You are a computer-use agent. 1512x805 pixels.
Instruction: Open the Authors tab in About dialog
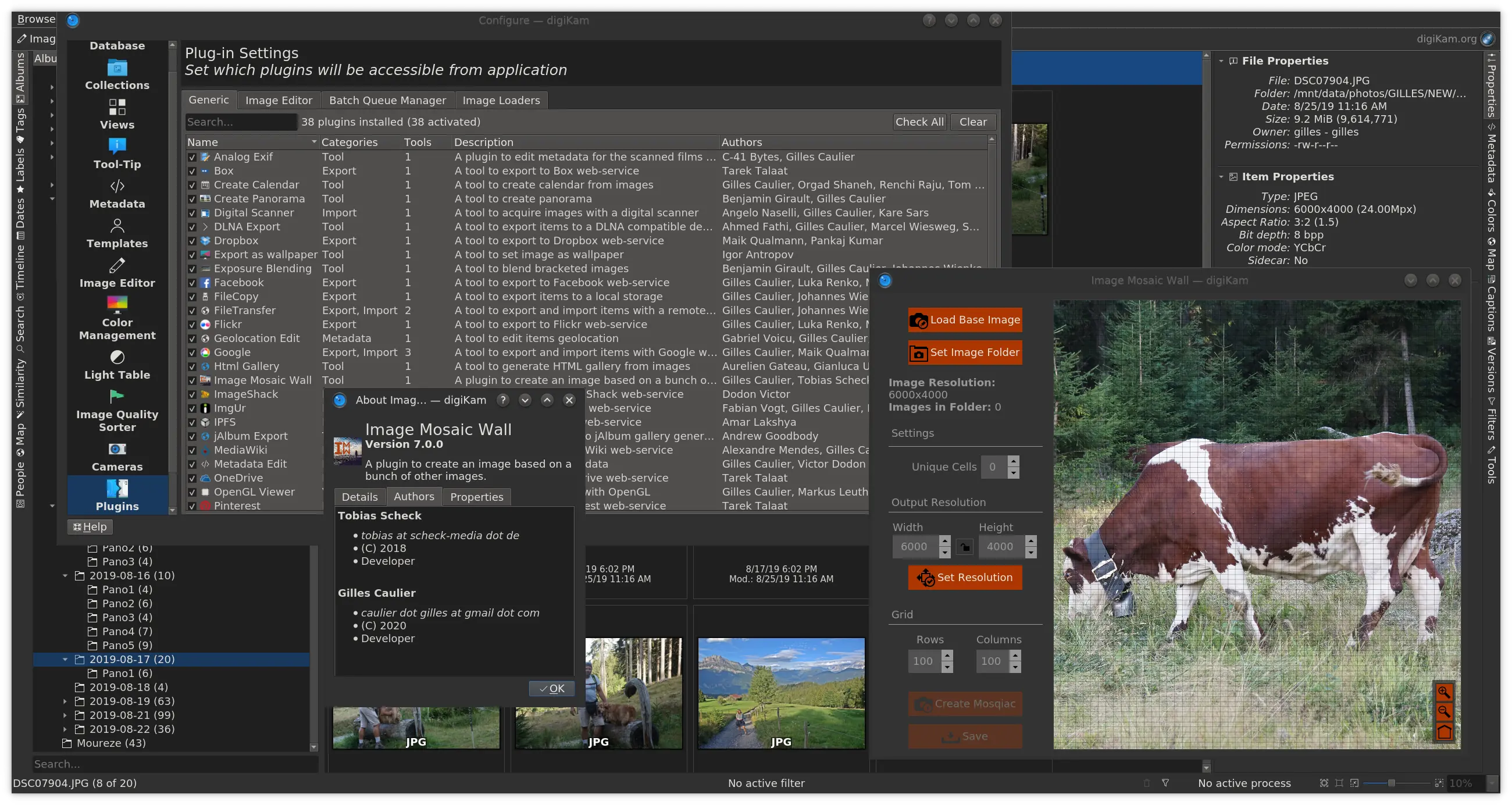pyautogui.click(x=415, y=496)
